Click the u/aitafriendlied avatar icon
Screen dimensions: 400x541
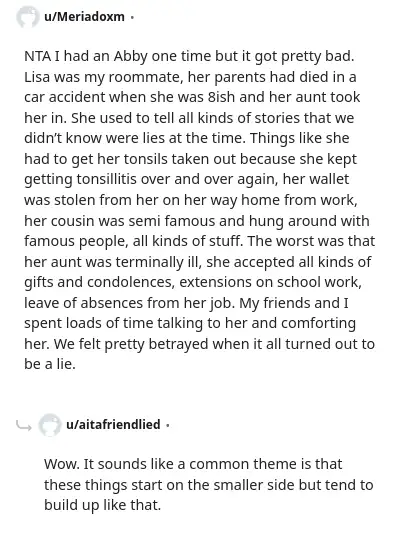pos(50,424)
